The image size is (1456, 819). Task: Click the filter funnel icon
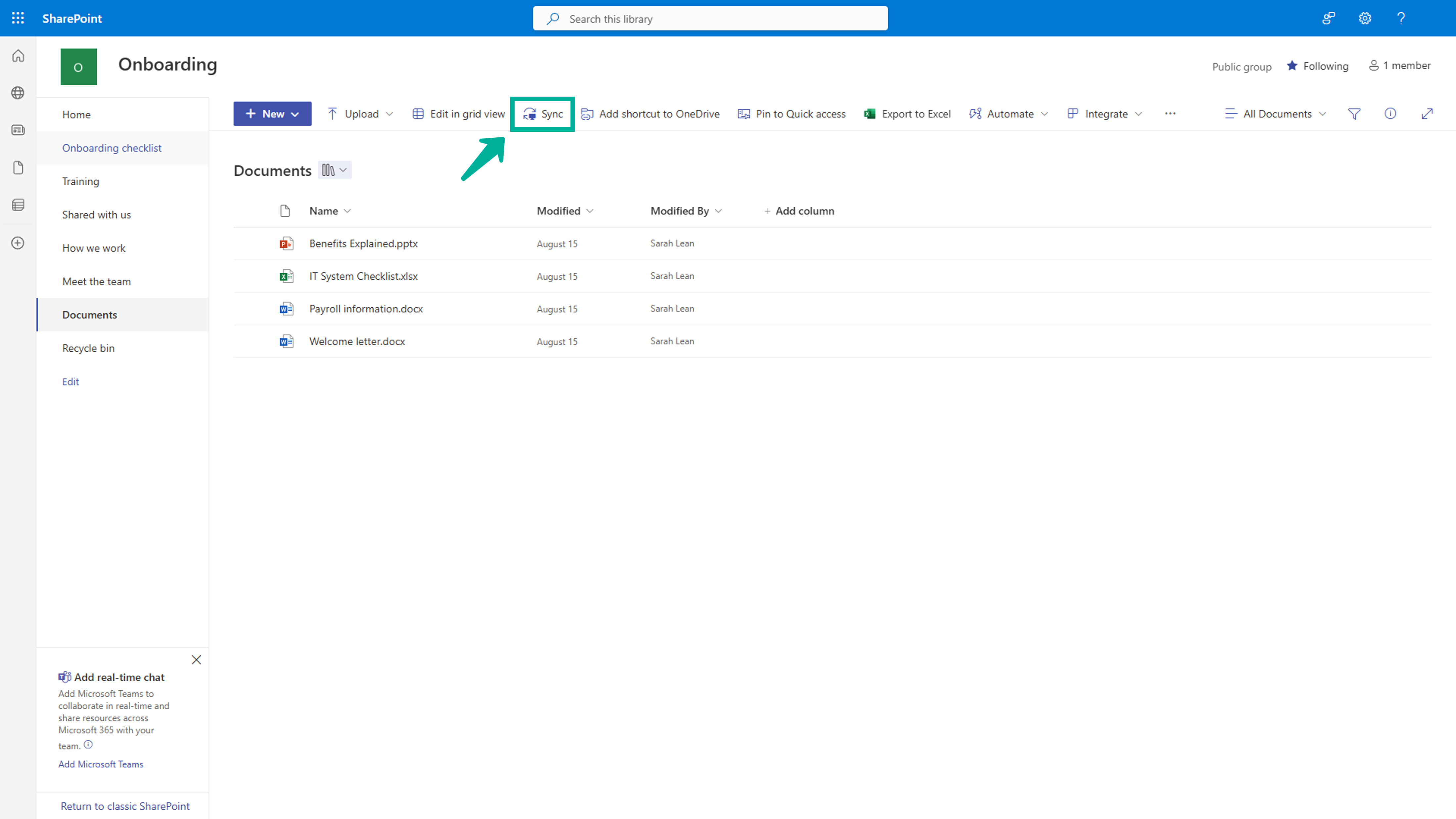tap(1354, 114)
